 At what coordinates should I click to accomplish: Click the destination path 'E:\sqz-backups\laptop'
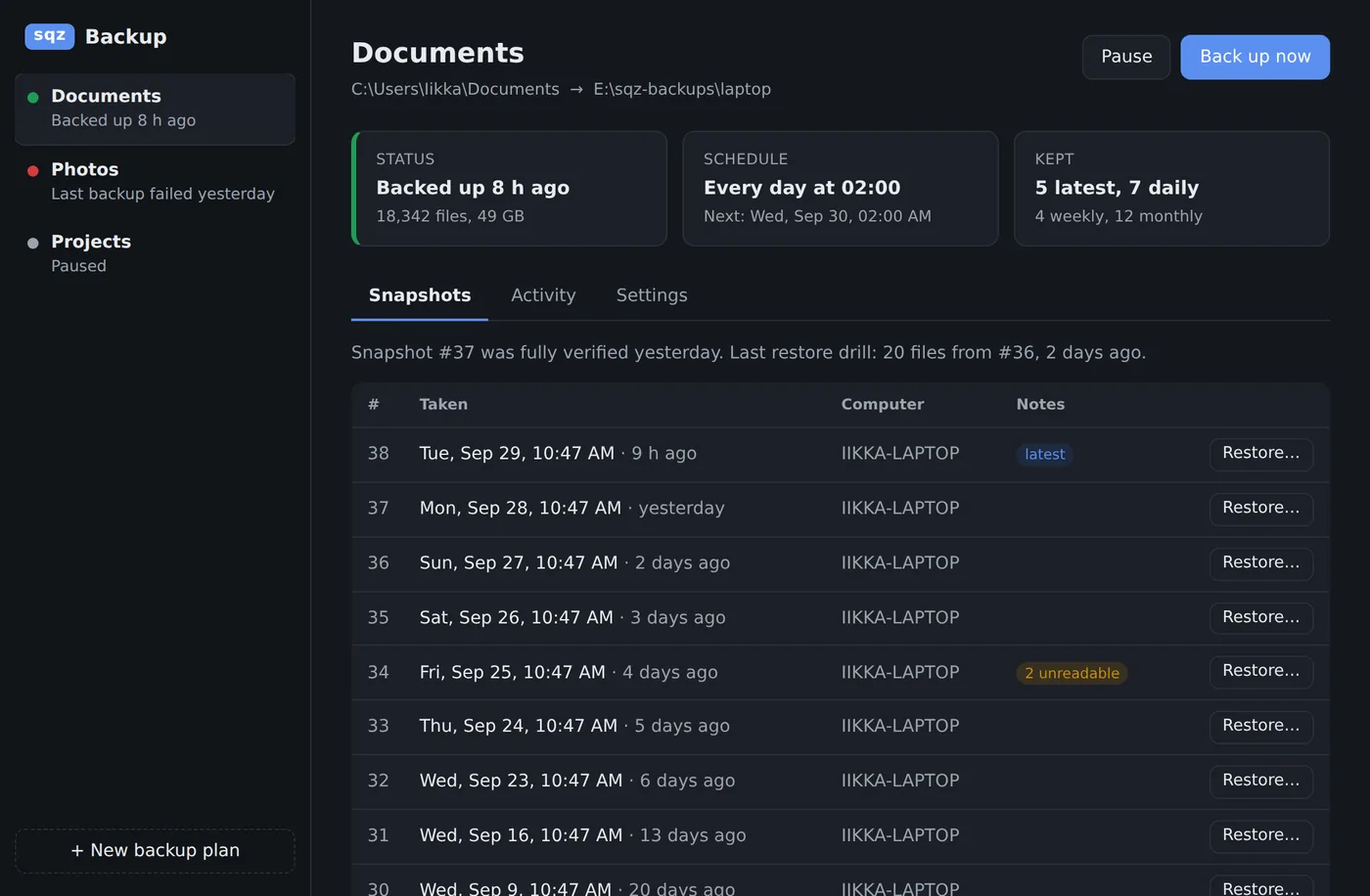pyautogui.click(x=682, y=89)
